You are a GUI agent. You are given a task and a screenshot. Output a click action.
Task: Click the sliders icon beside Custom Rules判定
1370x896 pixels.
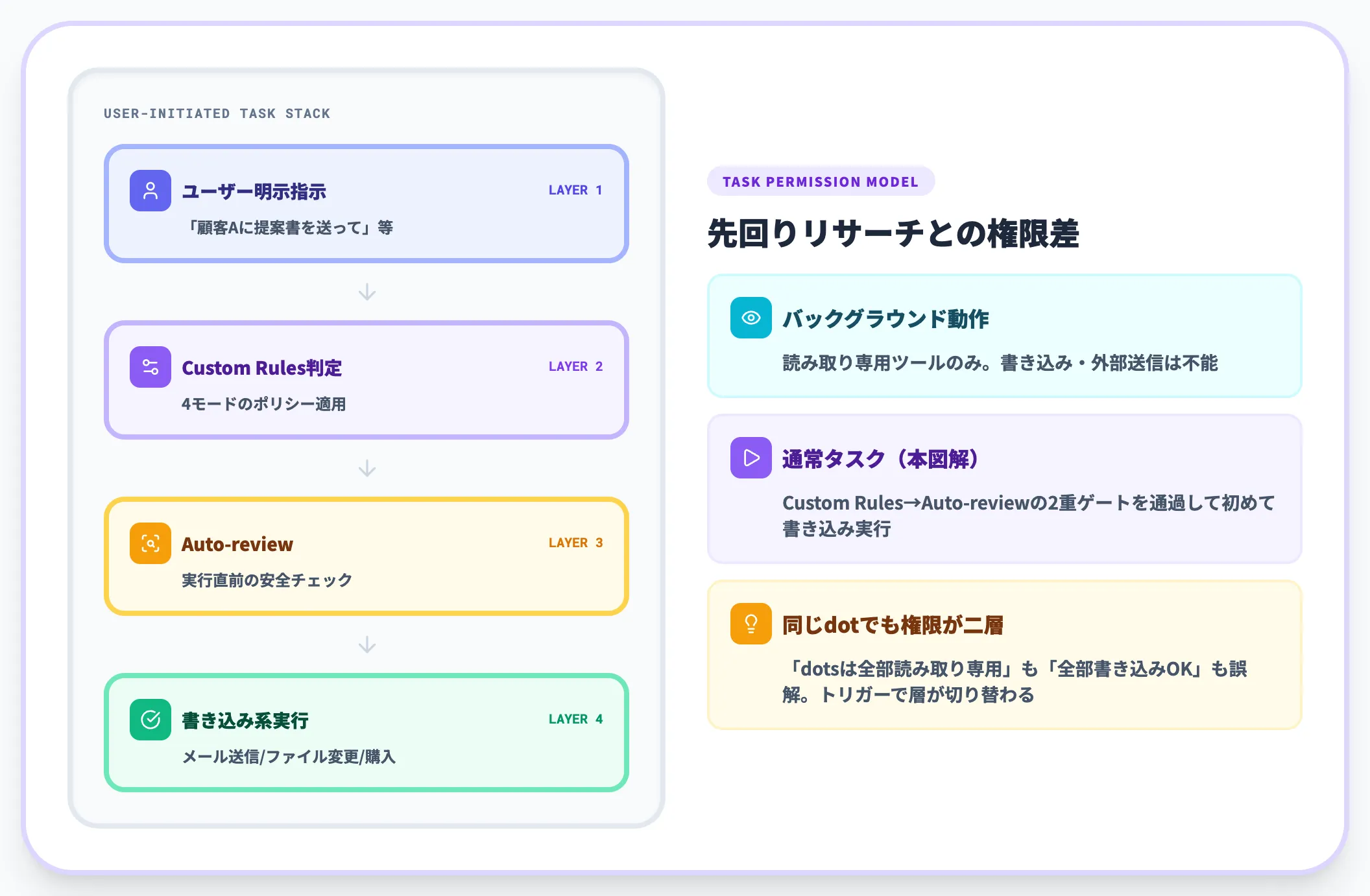click(x=150, y=367)
